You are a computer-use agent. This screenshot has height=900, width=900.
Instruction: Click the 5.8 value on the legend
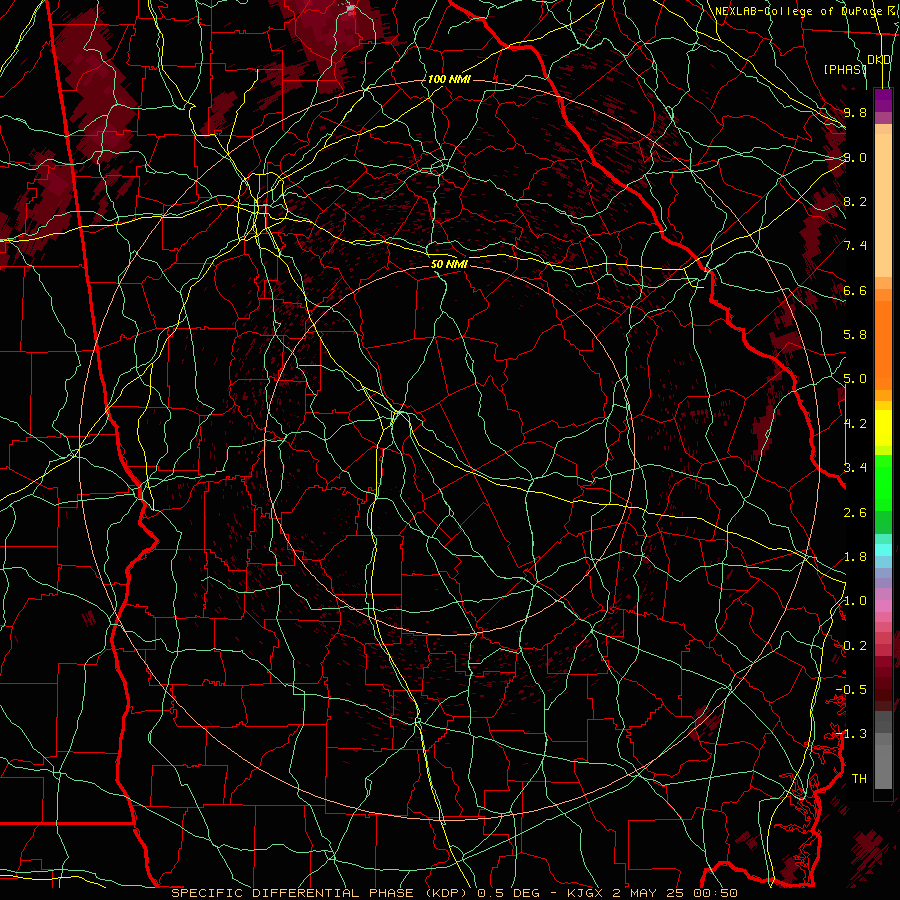point(855,334)
